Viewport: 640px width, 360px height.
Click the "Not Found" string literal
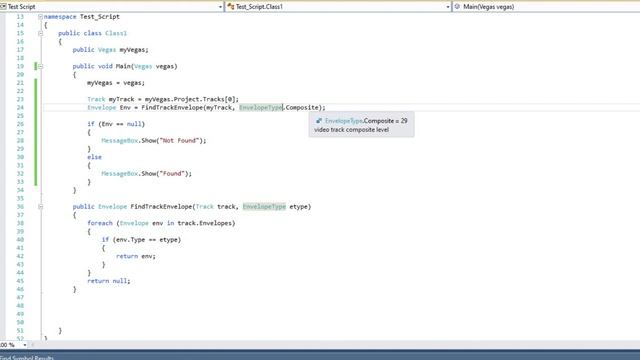(x=180, y=140)
